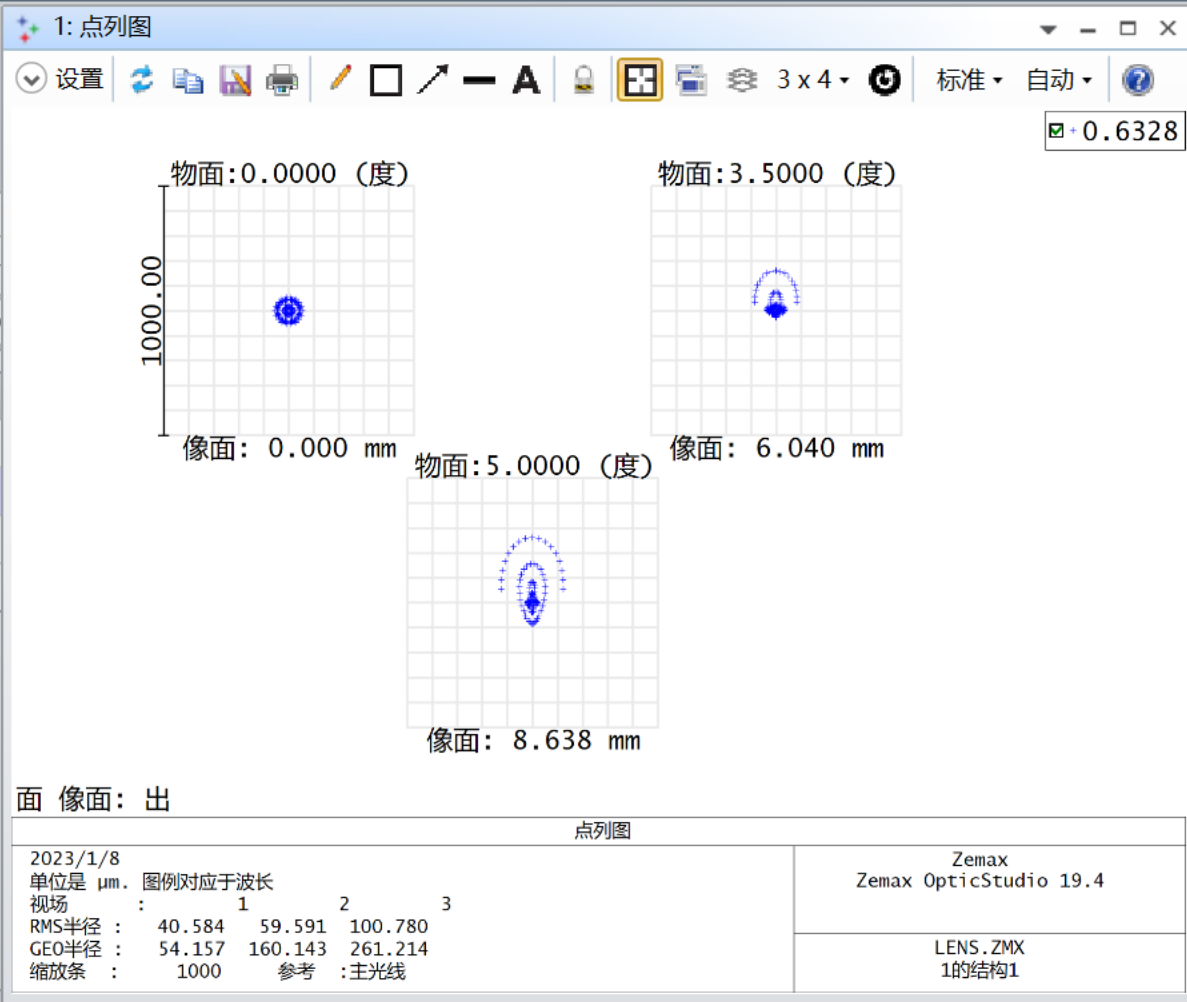This screenshot has width=1187, height=1002.
Task: Click the overlapping windows icon in toolbar
Action: [691, 79]
